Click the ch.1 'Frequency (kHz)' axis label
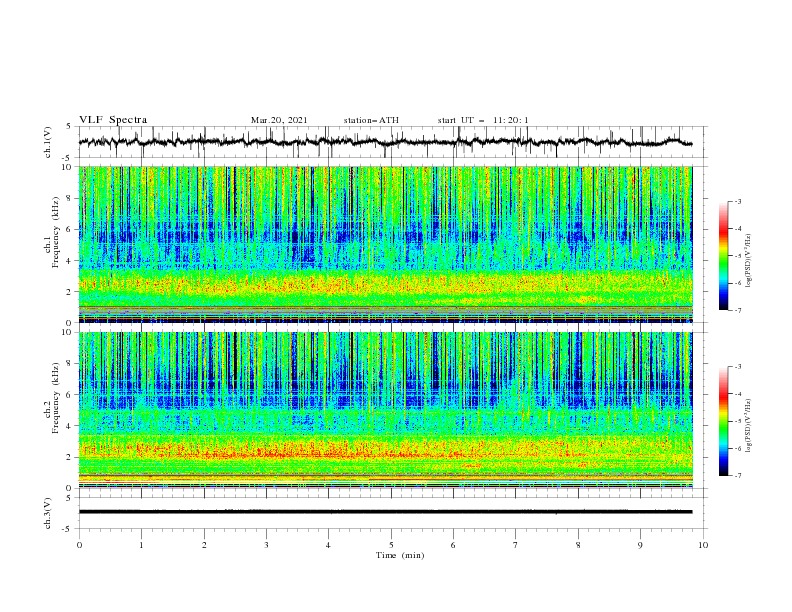Screen dimensions: 792x612 [56, 232]
